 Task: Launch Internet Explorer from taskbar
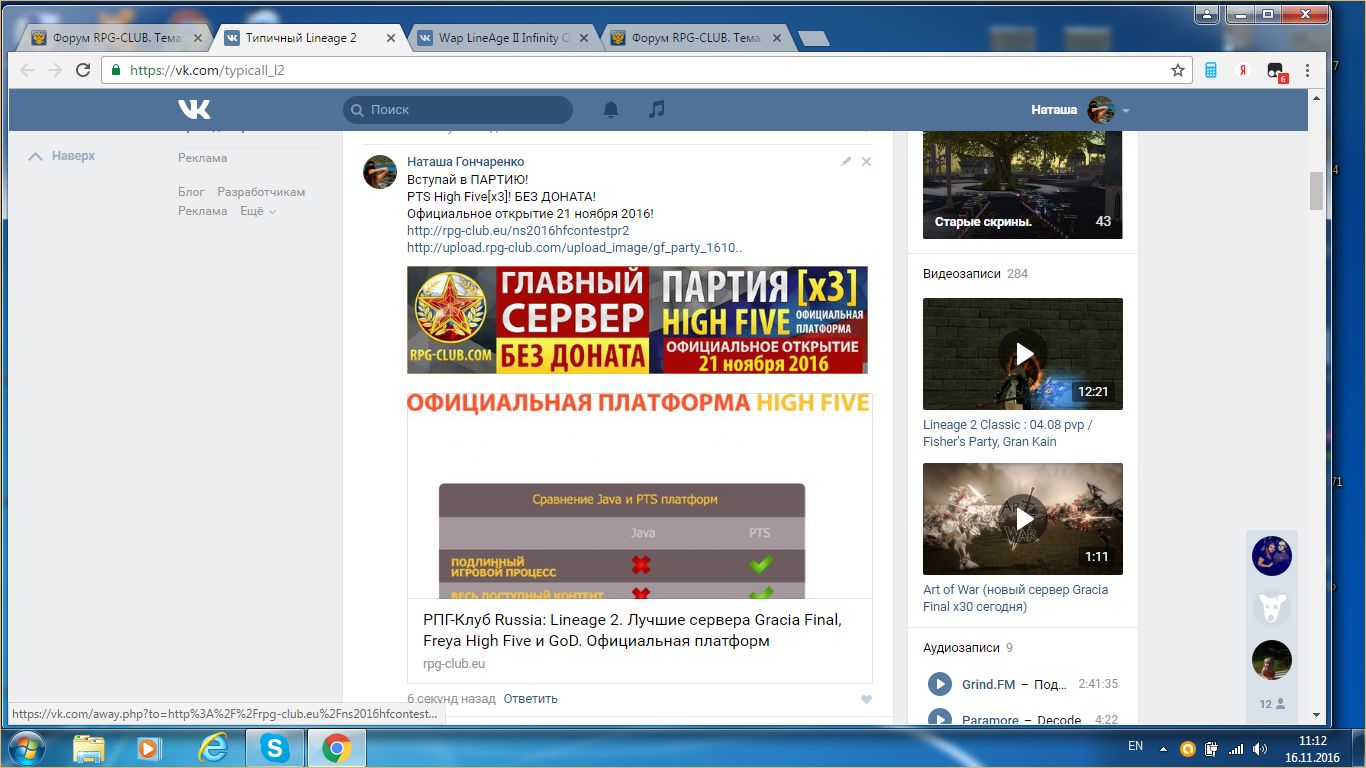click(x=213, y=747)
